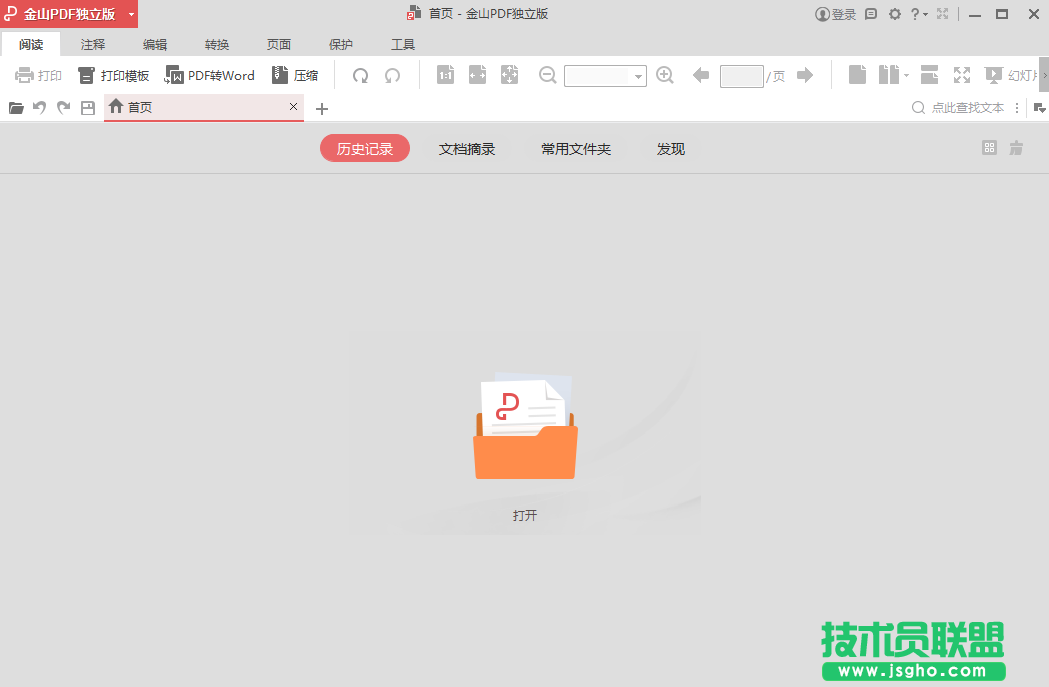
Task: Click the open file folder icon
Action: click(16, 107)
